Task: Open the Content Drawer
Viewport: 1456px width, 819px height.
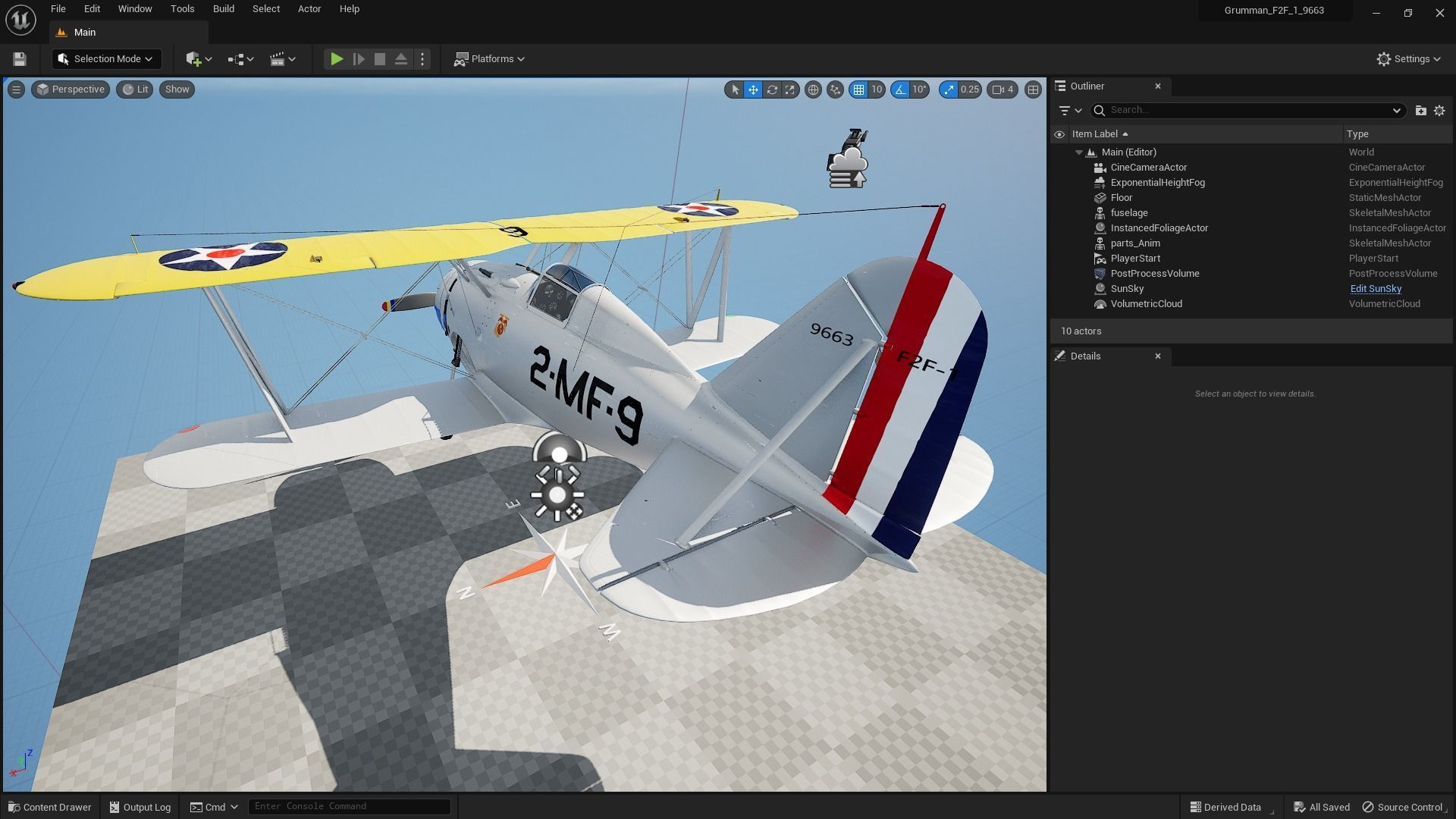Action: click(50, 807)
